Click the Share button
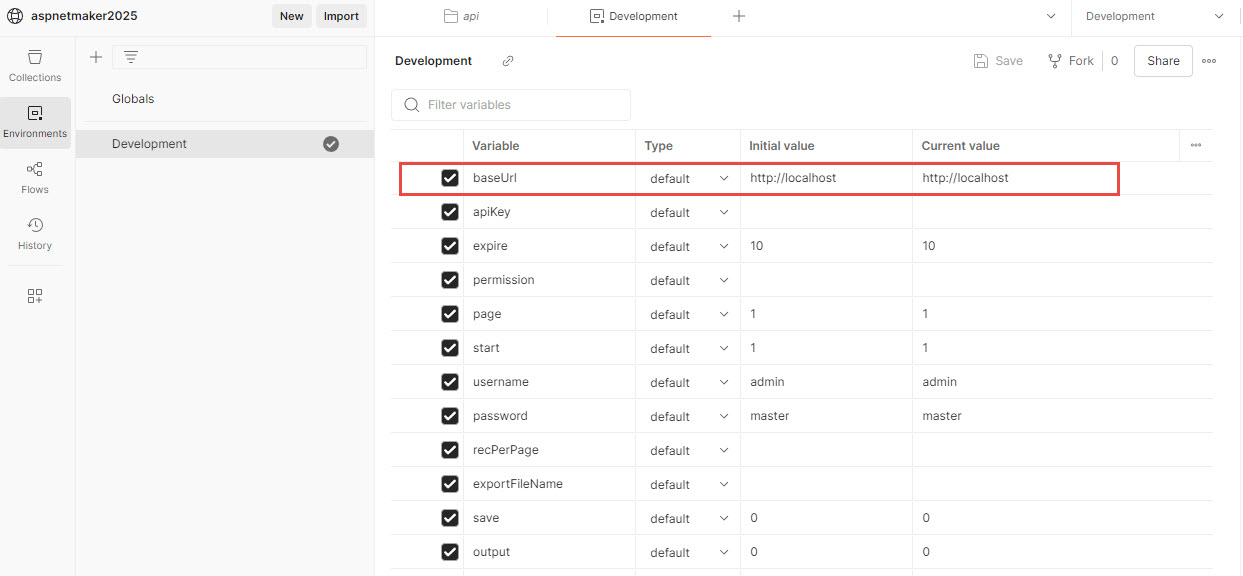Image resolution: width=1243 pixels, height=576 pixels. [1163, 61]
